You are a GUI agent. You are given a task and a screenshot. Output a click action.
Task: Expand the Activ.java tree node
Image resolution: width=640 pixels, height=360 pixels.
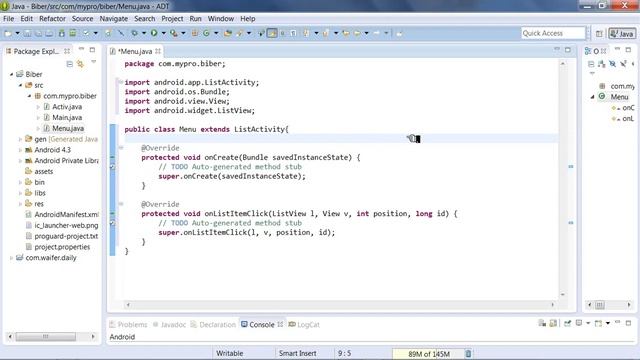[x=38, y=107]
